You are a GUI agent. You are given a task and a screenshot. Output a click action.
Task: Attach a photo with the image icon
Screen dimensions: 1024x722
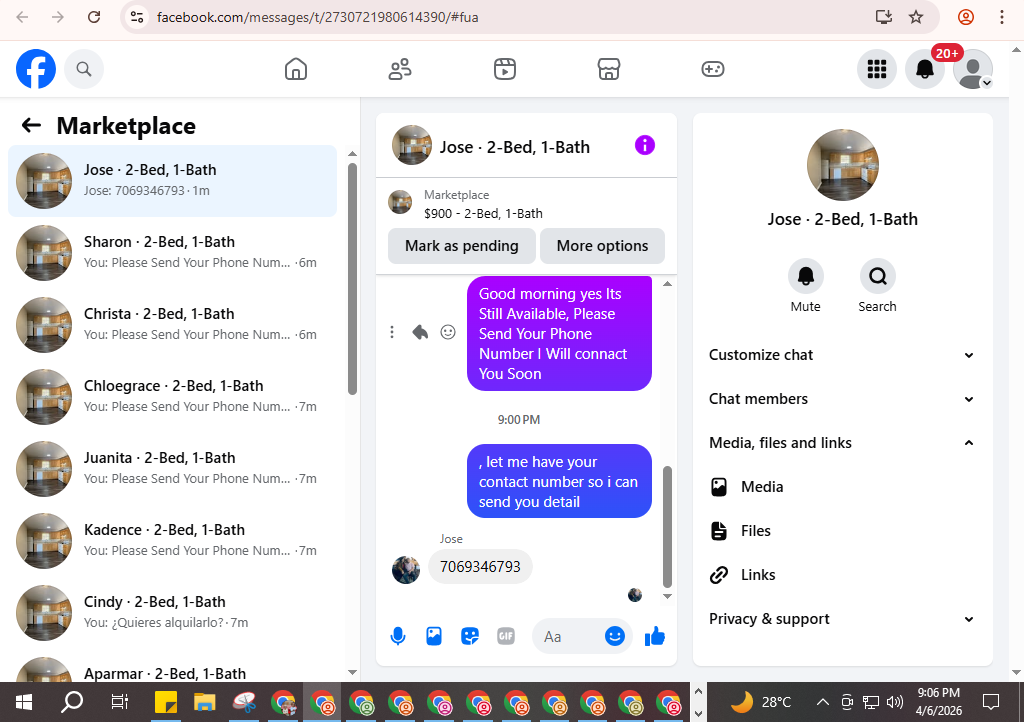[434, 636]
